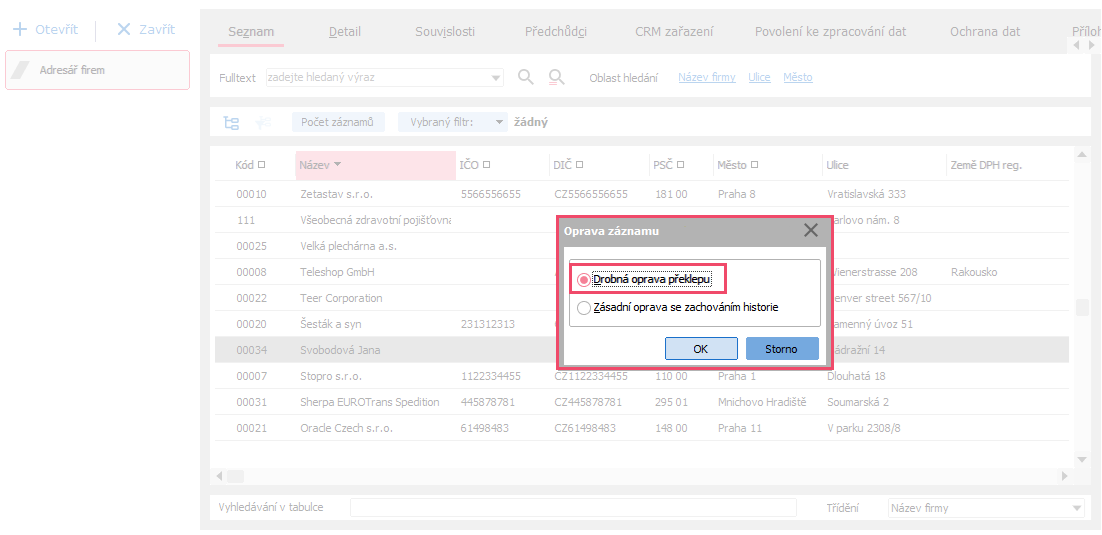The image size is (1102, 535).
Task: Click the Název firmy search area link
Action: point(706,78)
